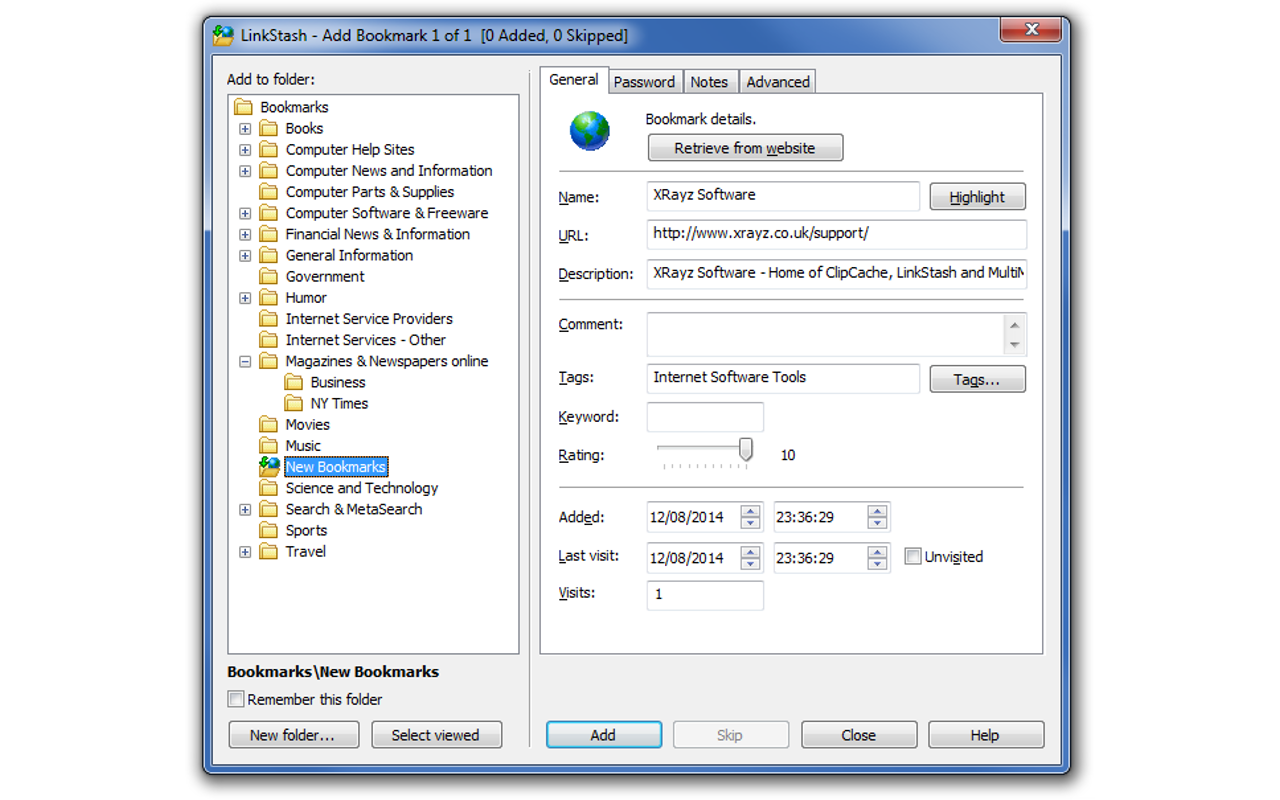Image resolution: width=1280 pixels, height=800 pixels.
Task: Click the Bookmarks root folder icon
Action: point(243,107)
